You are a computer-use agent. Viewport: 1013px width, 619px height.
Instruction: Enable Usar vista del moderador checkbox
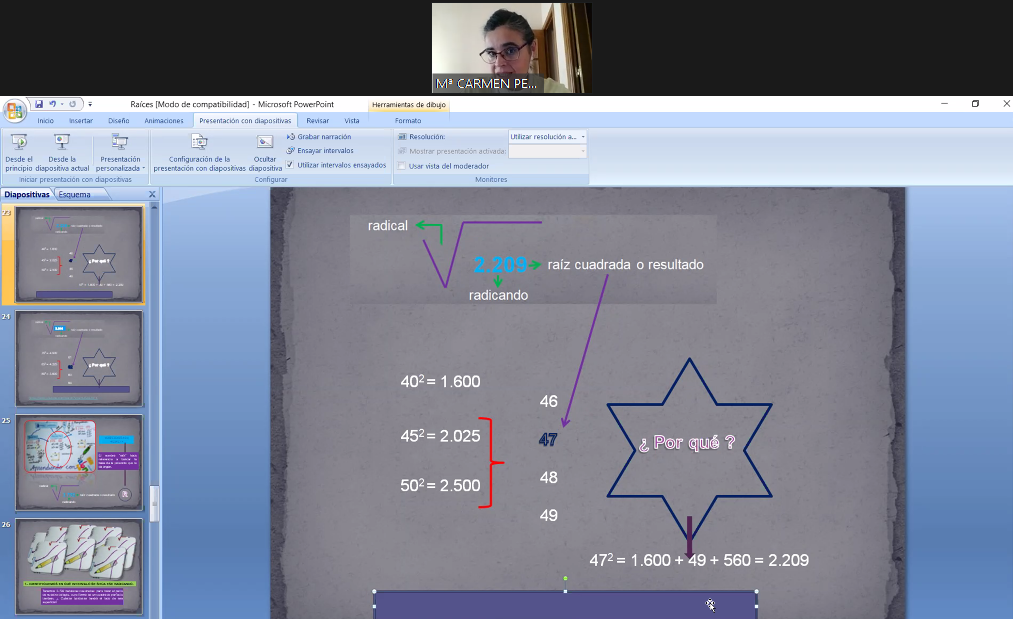click(x=402, y=166)
